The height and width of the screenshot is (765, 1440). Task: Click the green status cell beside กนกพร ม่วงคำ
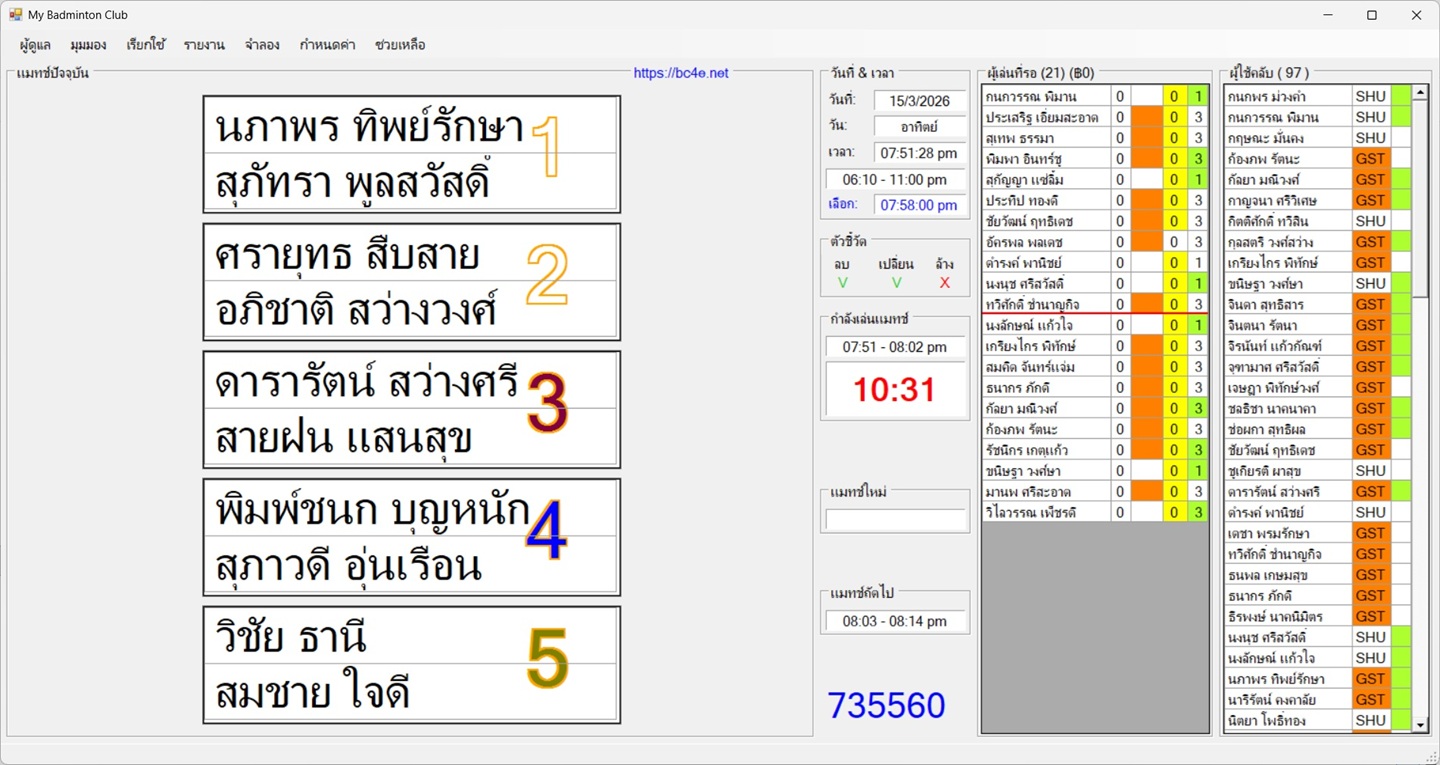[1401, 96]
